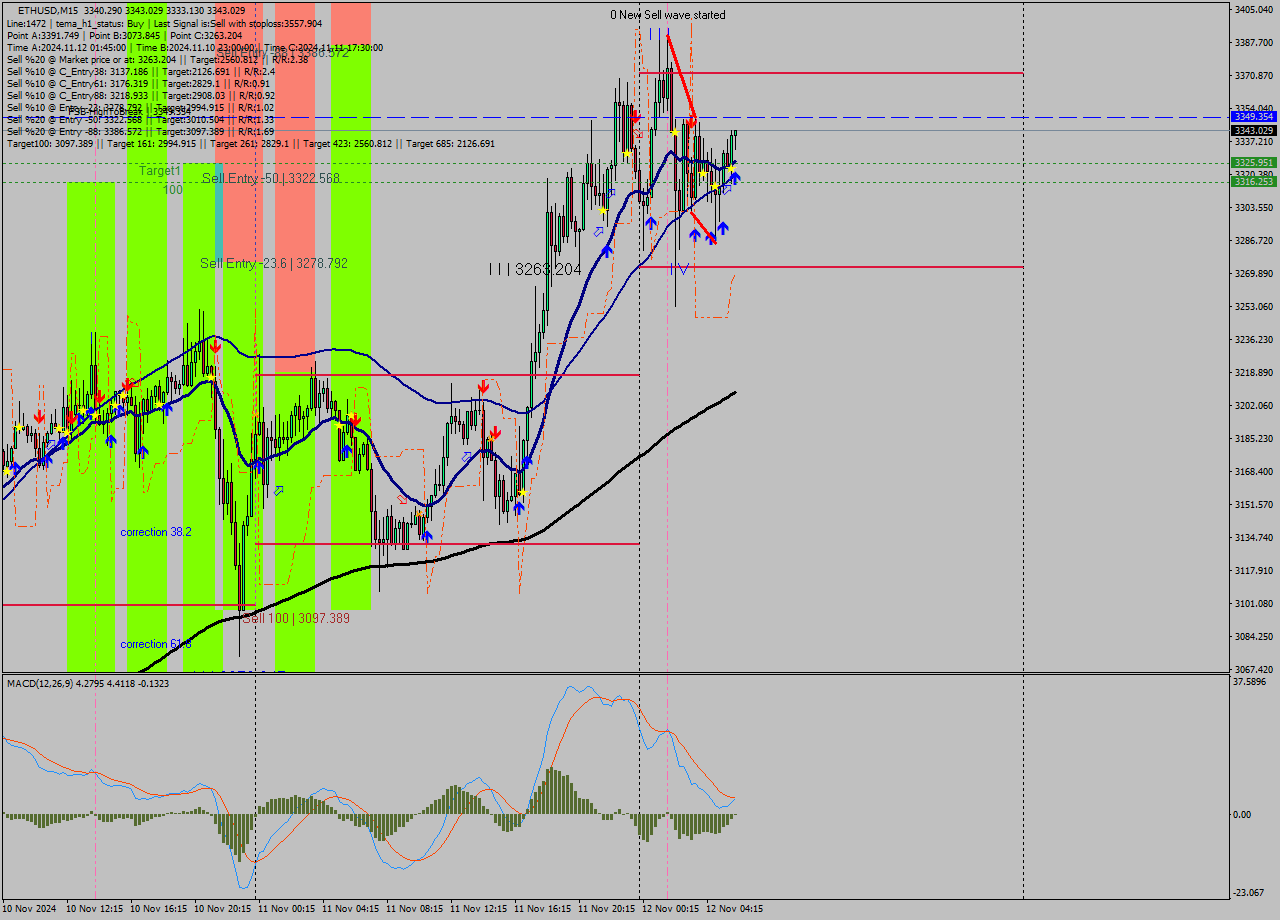Click the -23.067 MACD scale value
The image size is (1280, 920).
(1250, 892)
